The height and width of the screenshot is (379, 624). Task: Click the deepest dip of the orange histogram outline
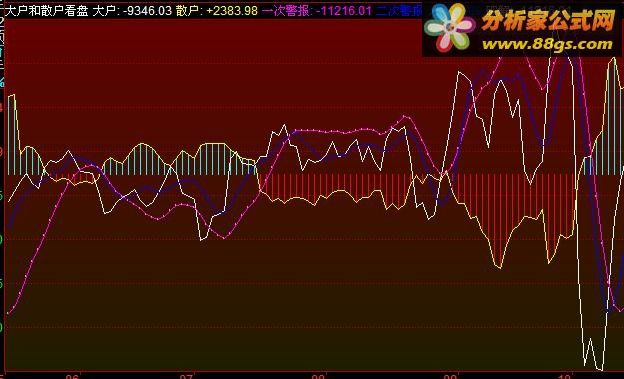click(x=499, y=267)
